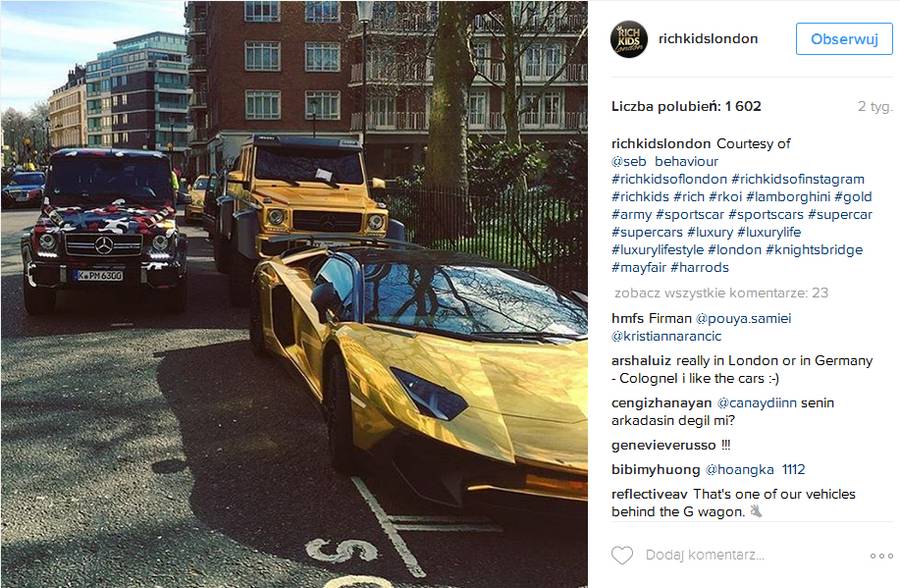Viewport: 900px width, 588px height.
Task: Open the #mayfair hashtag link
Action: 638,268
